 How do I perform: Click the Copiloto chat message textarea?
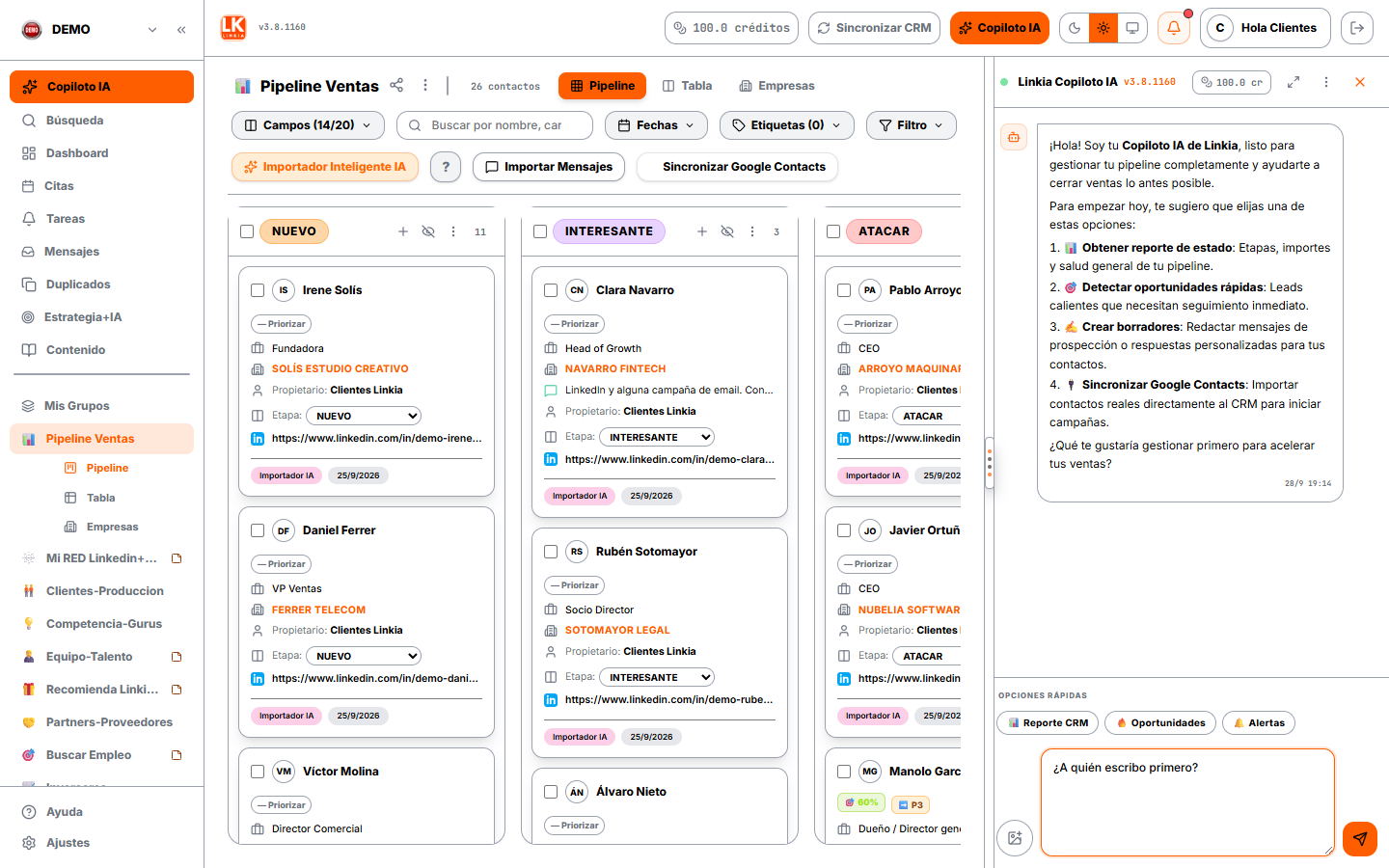point(1187,802)
